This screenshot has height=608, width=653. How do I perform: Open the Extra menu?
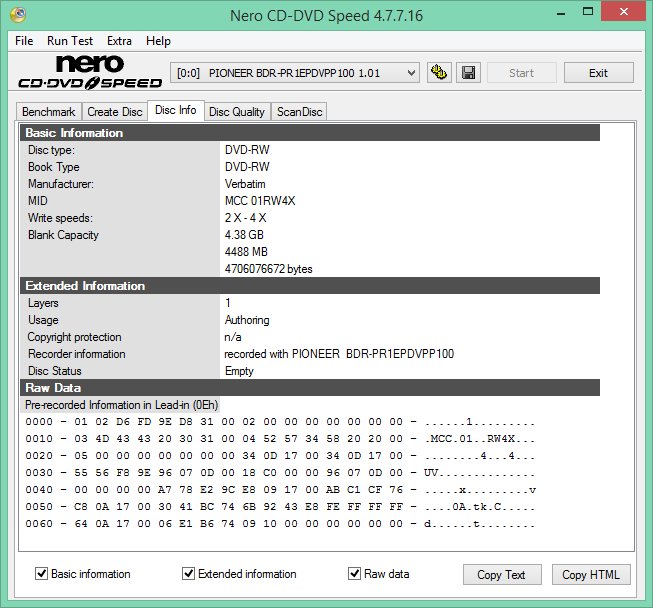coord(119,41)
